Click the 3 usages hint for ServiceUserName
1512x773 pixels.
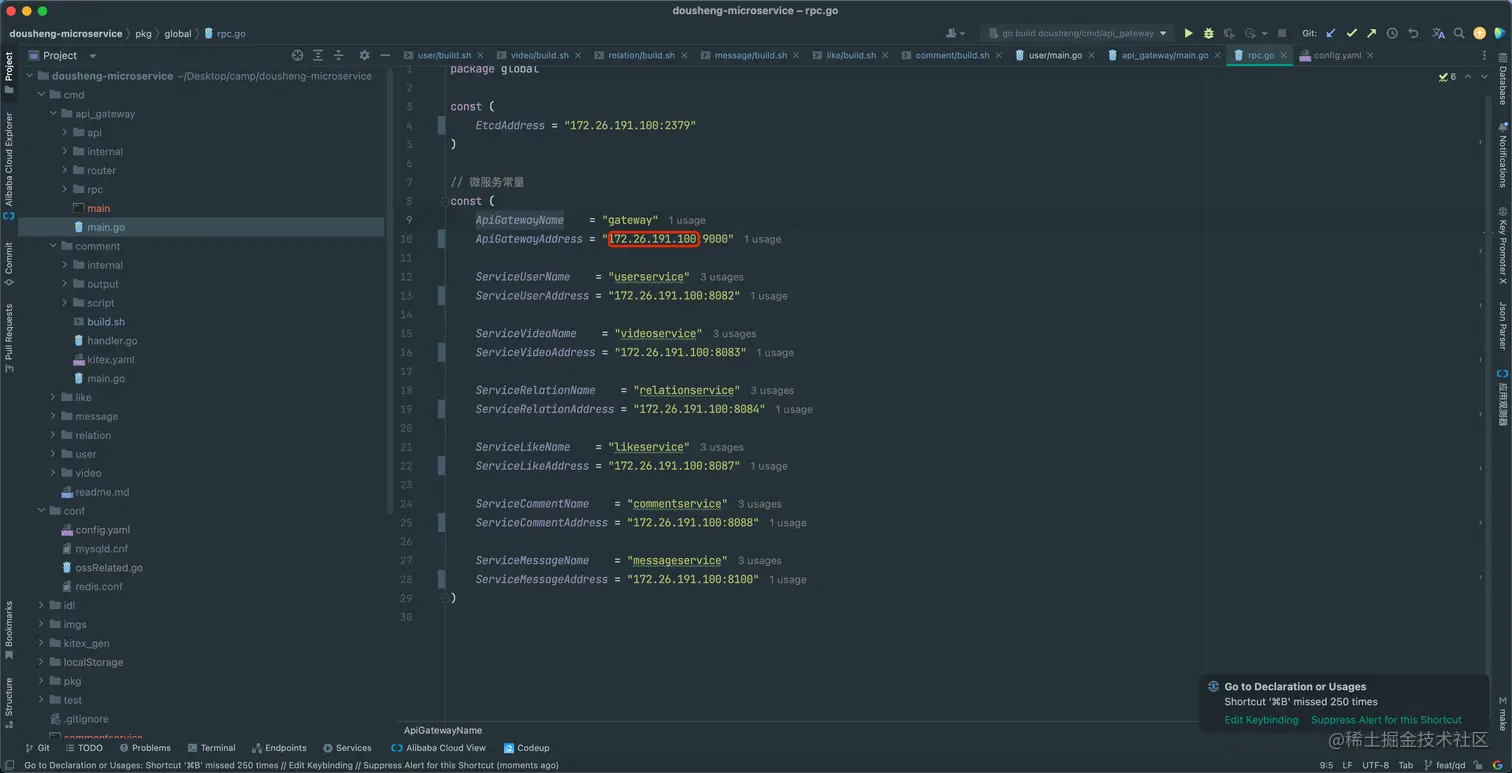point(722,277)
